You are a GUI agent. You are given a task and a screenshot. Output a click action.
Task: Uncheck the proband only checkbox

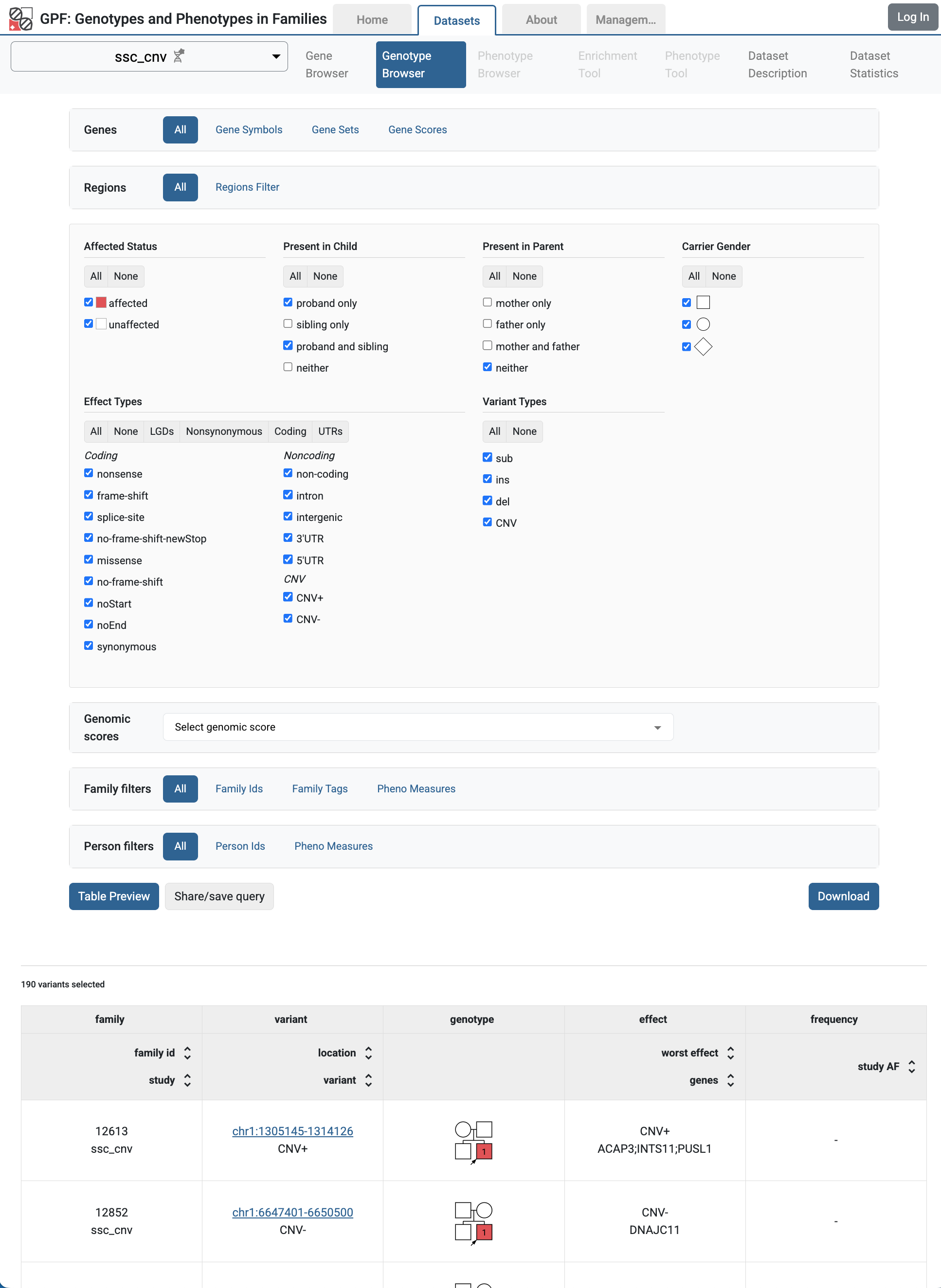[288, 303]
